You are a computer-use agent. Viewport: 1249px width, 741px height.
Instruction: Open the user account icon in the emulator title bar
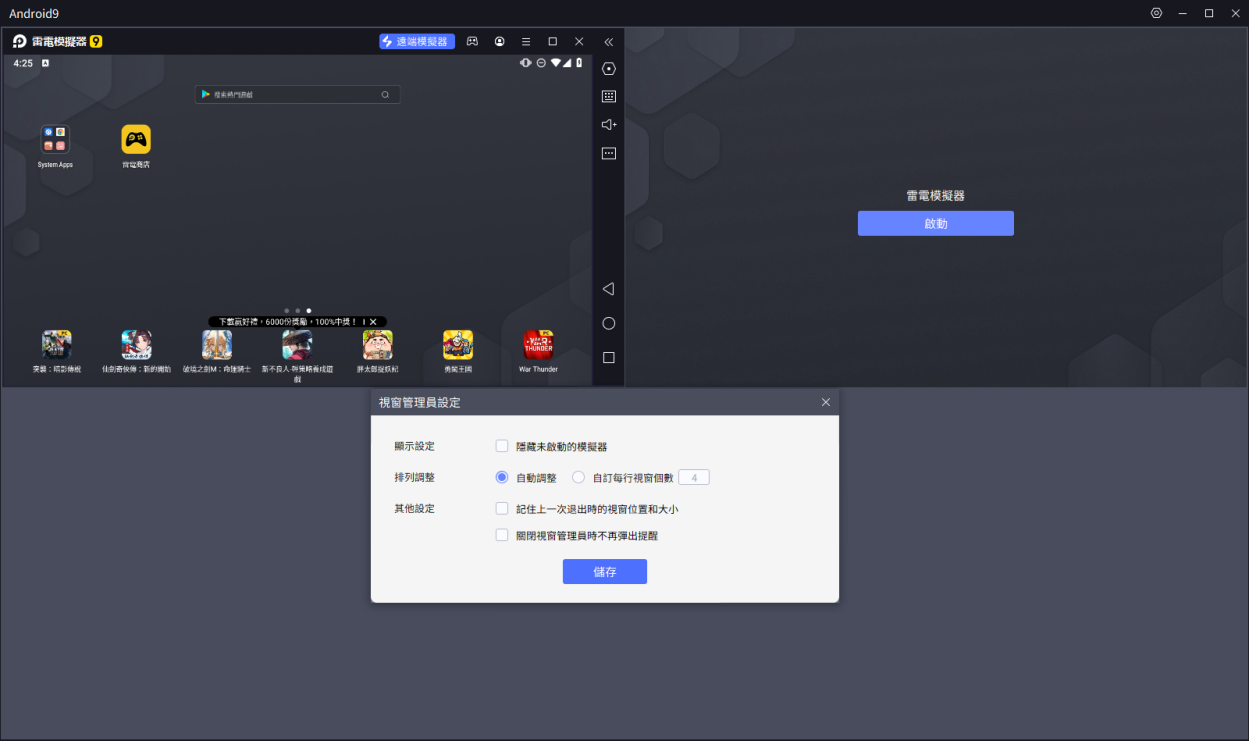coord(499,42)
